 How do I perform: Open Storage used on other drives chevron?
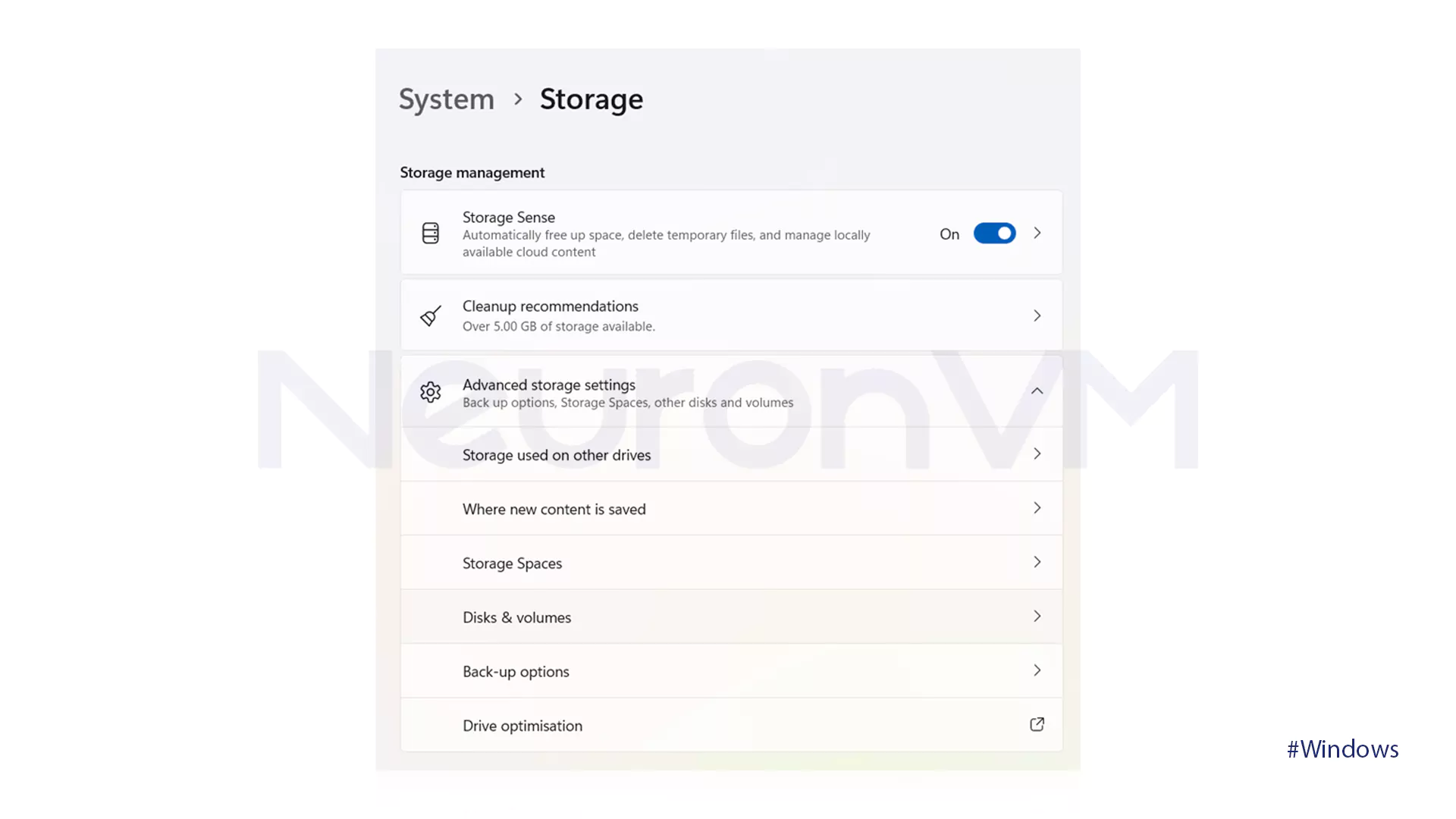tap(1037, 453)
